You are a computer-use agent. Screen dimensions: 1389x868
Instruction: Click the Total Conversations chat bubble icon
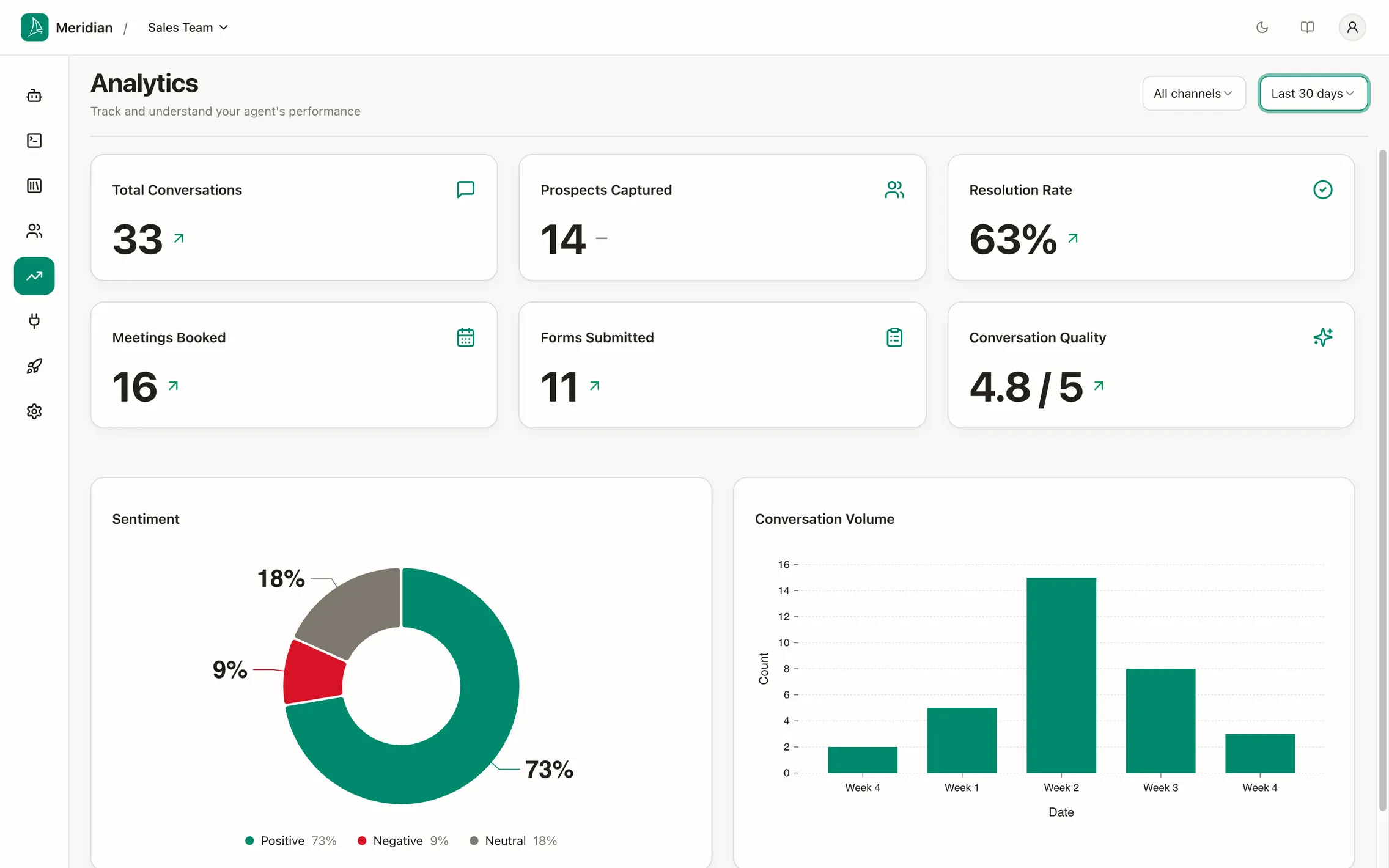coord(466,189)
